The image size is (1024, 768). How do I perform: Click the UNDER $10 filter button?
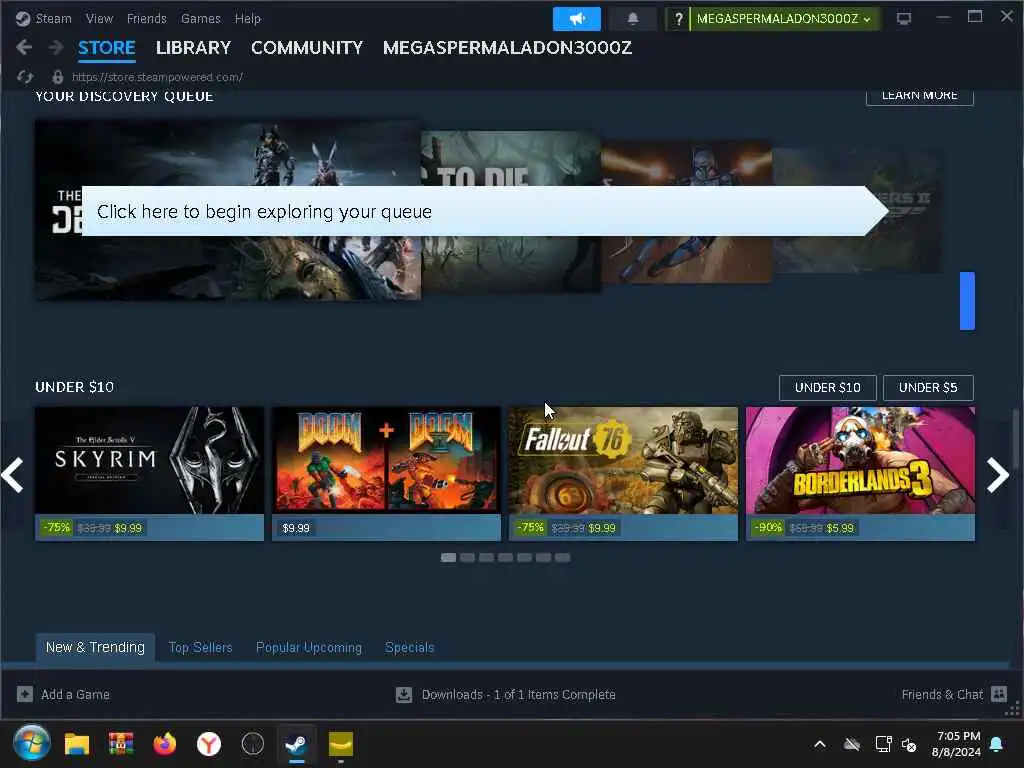pyautogui.click(x=827, y=387)
